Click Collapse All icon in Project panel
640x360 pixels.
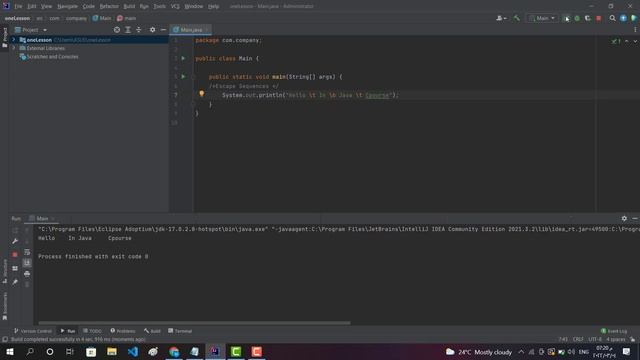[x=139, y=30]
